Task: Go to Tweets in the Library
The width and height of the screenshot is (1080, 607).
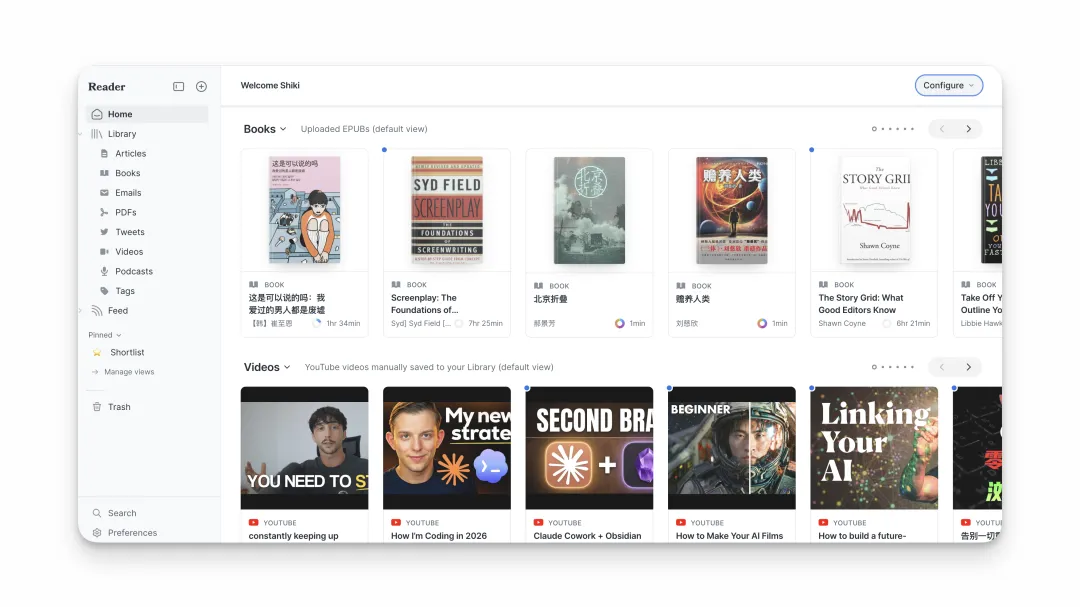Action: pos(129,232)
